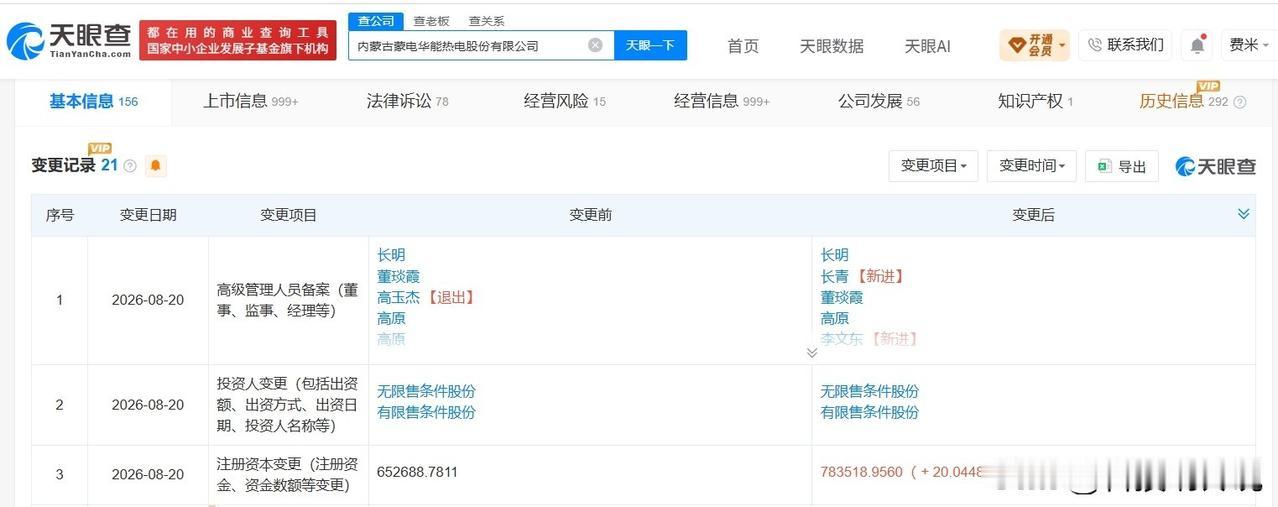
Task: Open the 开通会员 dropdown
Action: click(x=1034, y=45)
